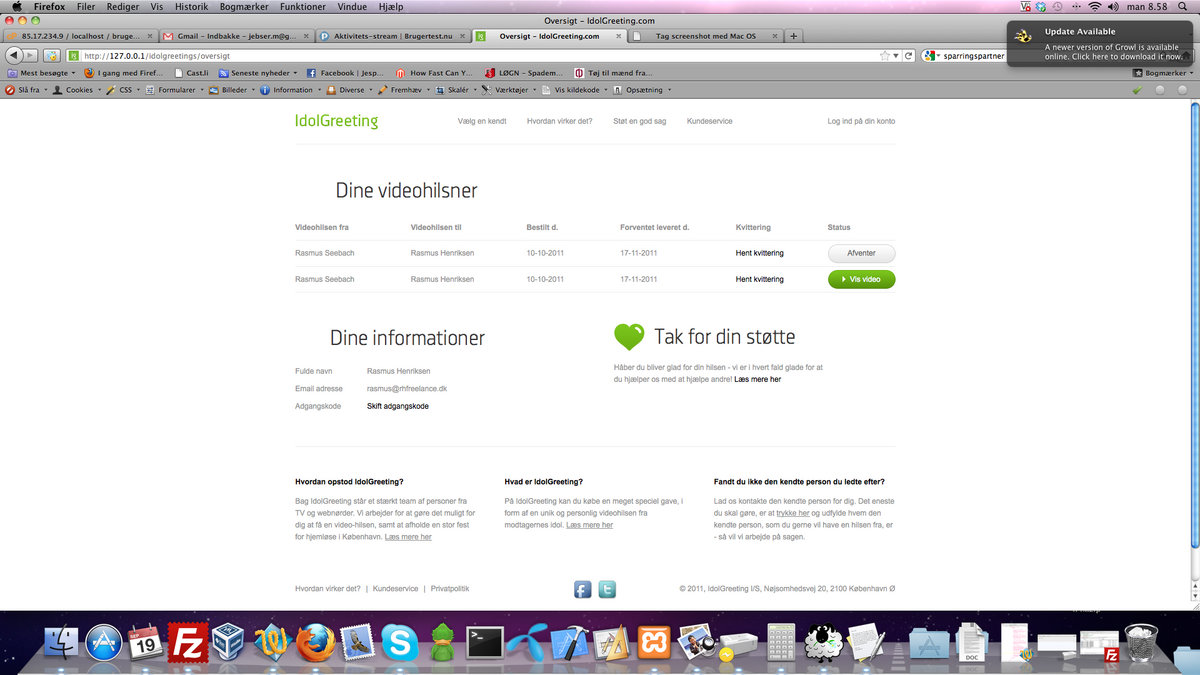This screenshot has width=1200, height=675.
Task: Click the Skift adgangskode link
Action: 398,406
